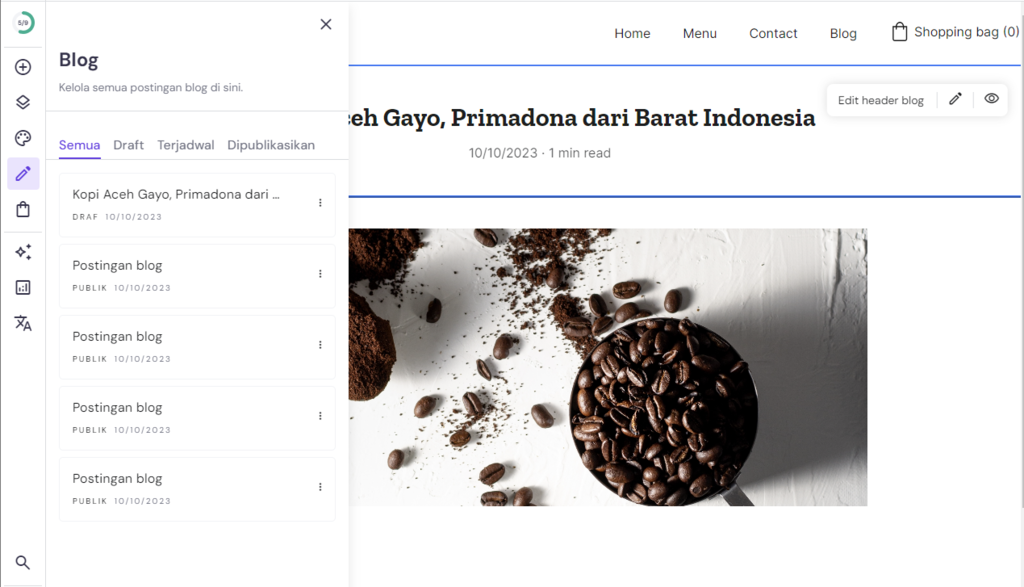
Task: Switch to the Draft tab
Action: pyautogui.click(x=128, y=145)
